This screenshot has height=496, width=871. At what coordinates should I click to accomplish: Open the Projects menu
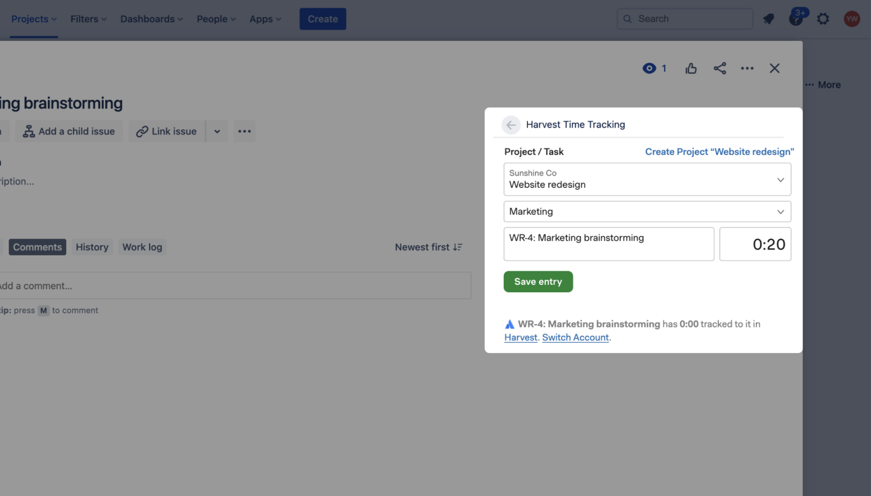[x=34, y=19]
